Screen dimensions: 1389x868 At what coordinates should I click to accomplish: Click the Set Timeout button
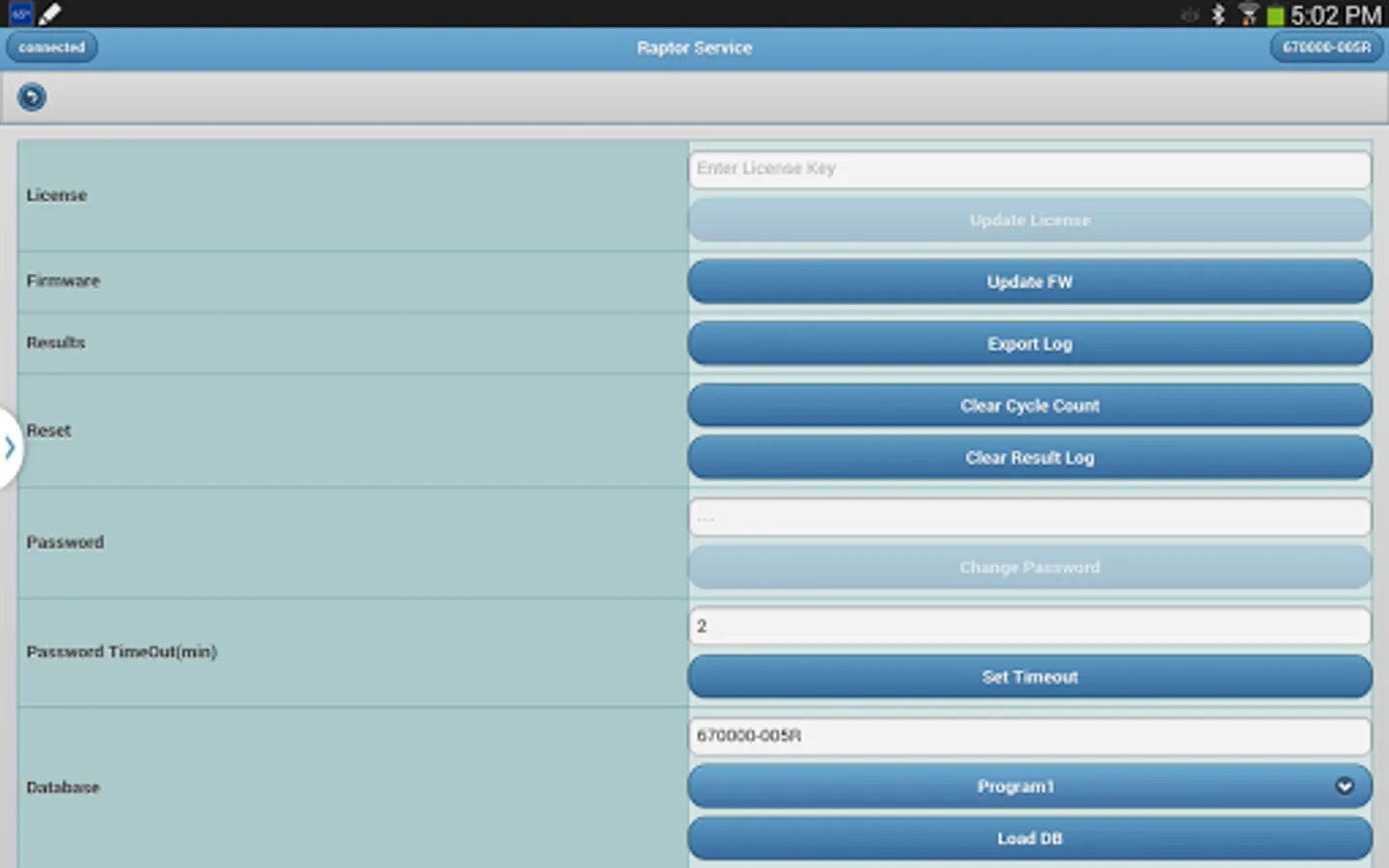1029,677
